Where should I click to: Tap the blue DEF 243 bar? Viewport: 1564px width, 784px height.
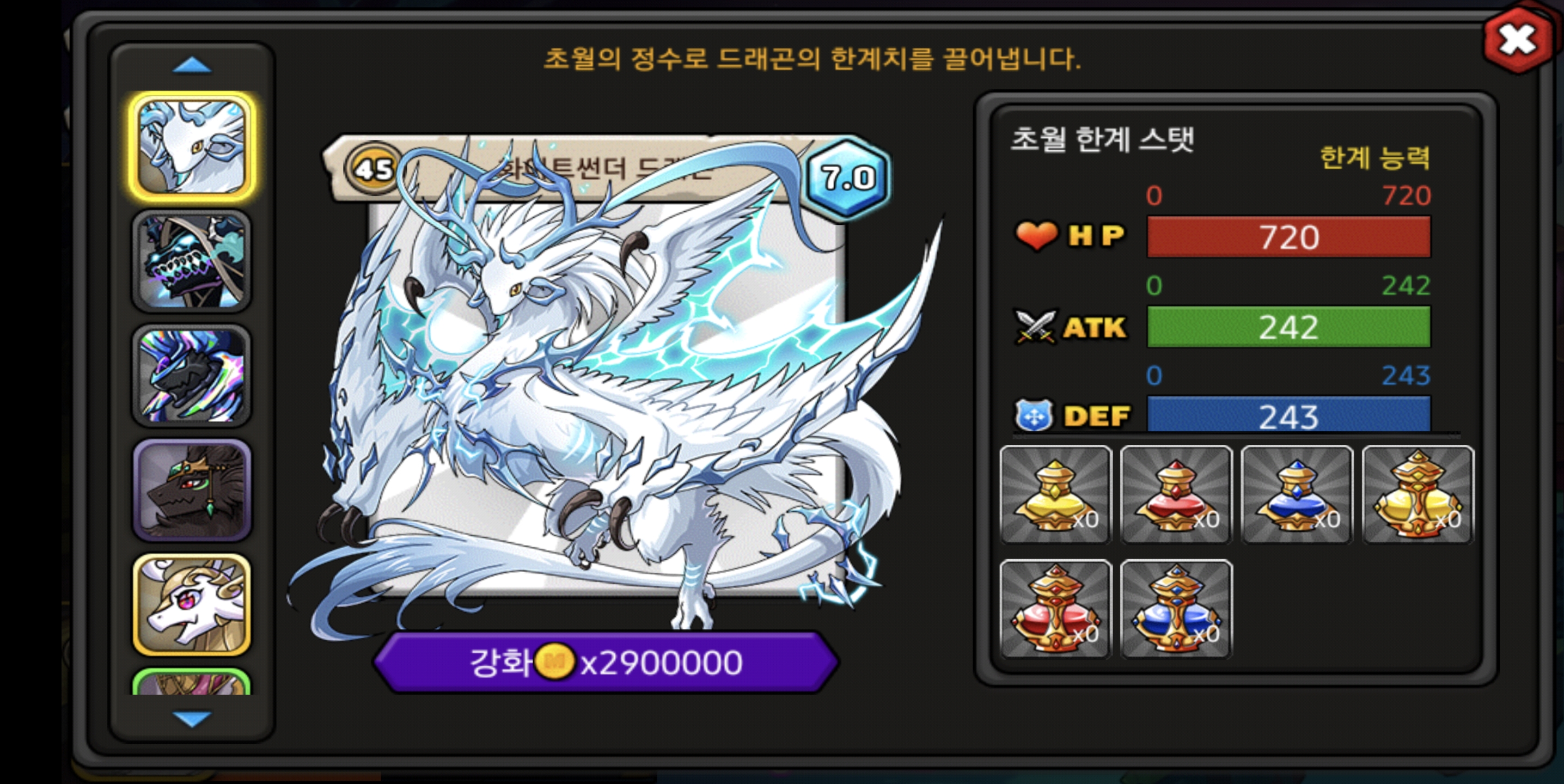(x=1288, y=414)
